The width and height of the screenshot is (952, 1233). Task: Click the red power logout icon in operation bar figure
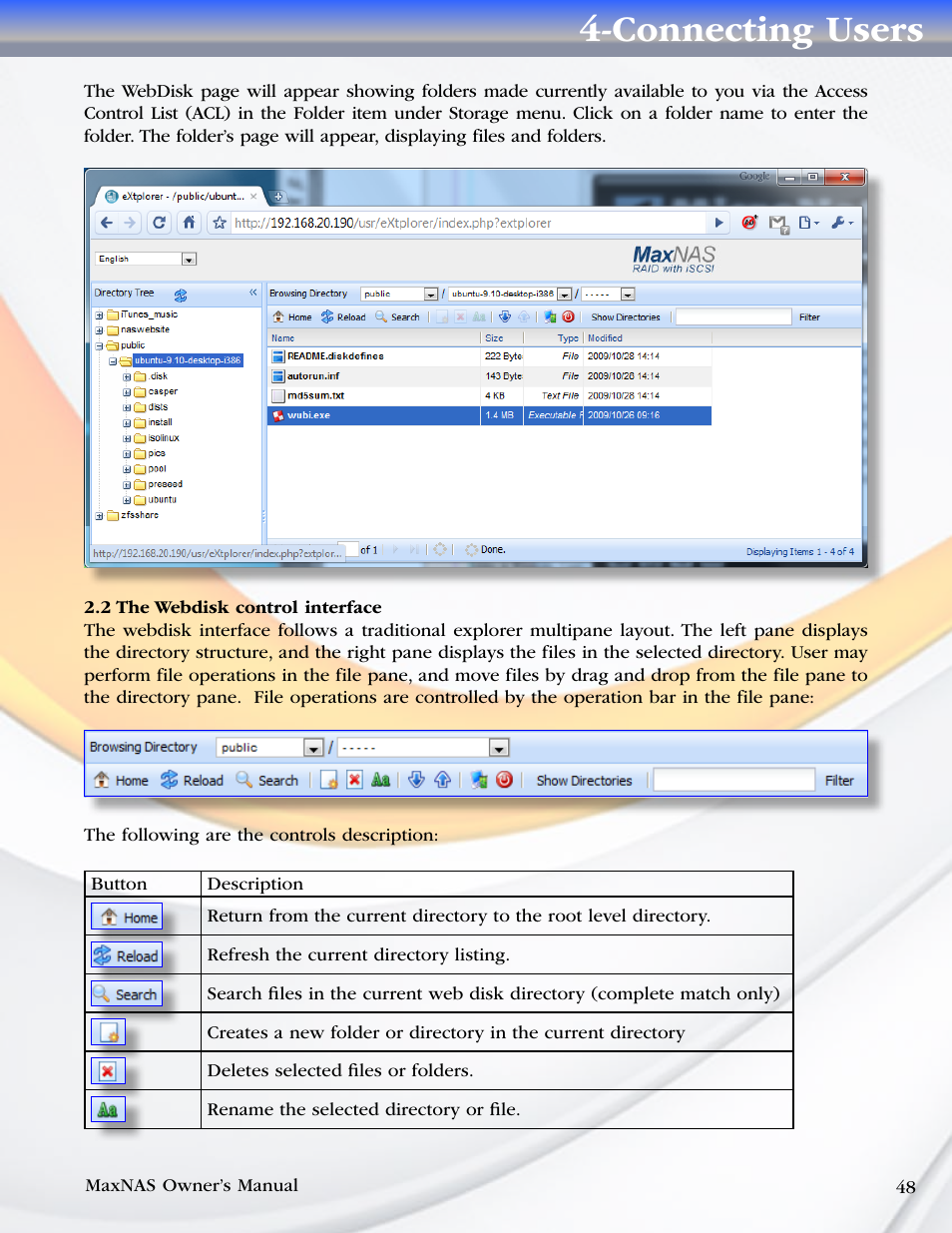505,780
